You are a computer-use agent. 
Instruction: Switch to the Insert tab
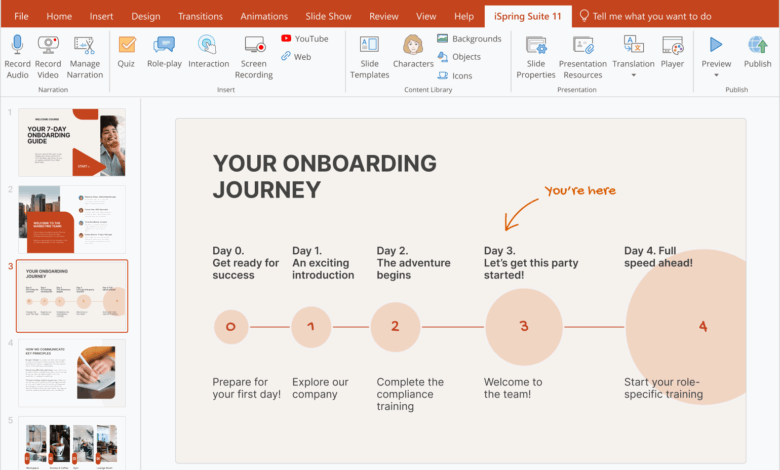click(101, 16)
